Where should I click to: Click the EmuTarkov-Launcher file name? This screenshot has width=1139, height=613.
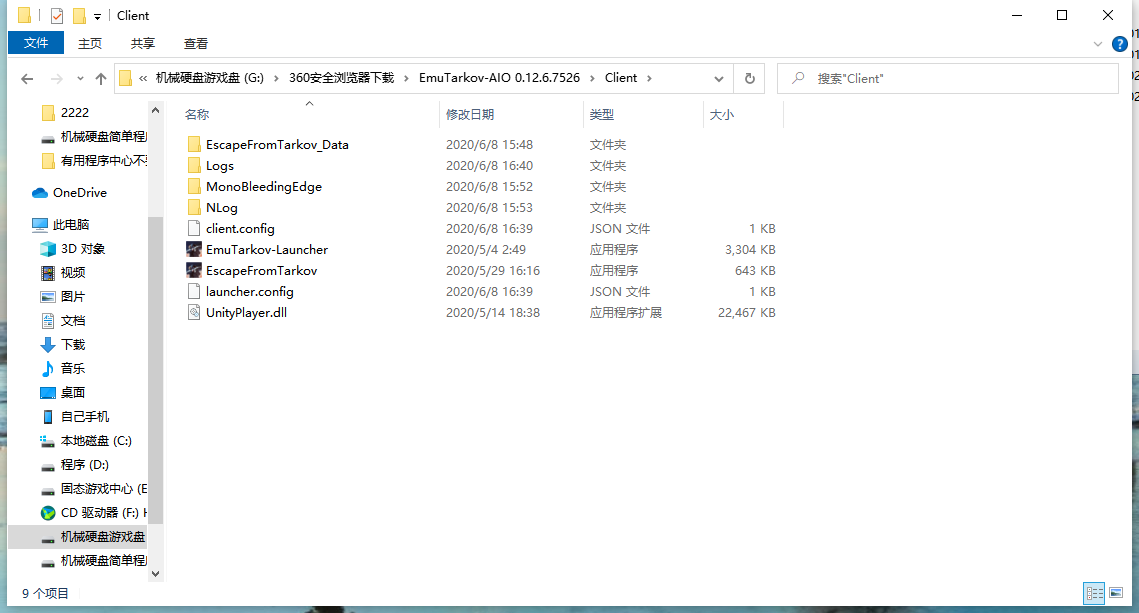pyautogui.click(x=267, y=249)
